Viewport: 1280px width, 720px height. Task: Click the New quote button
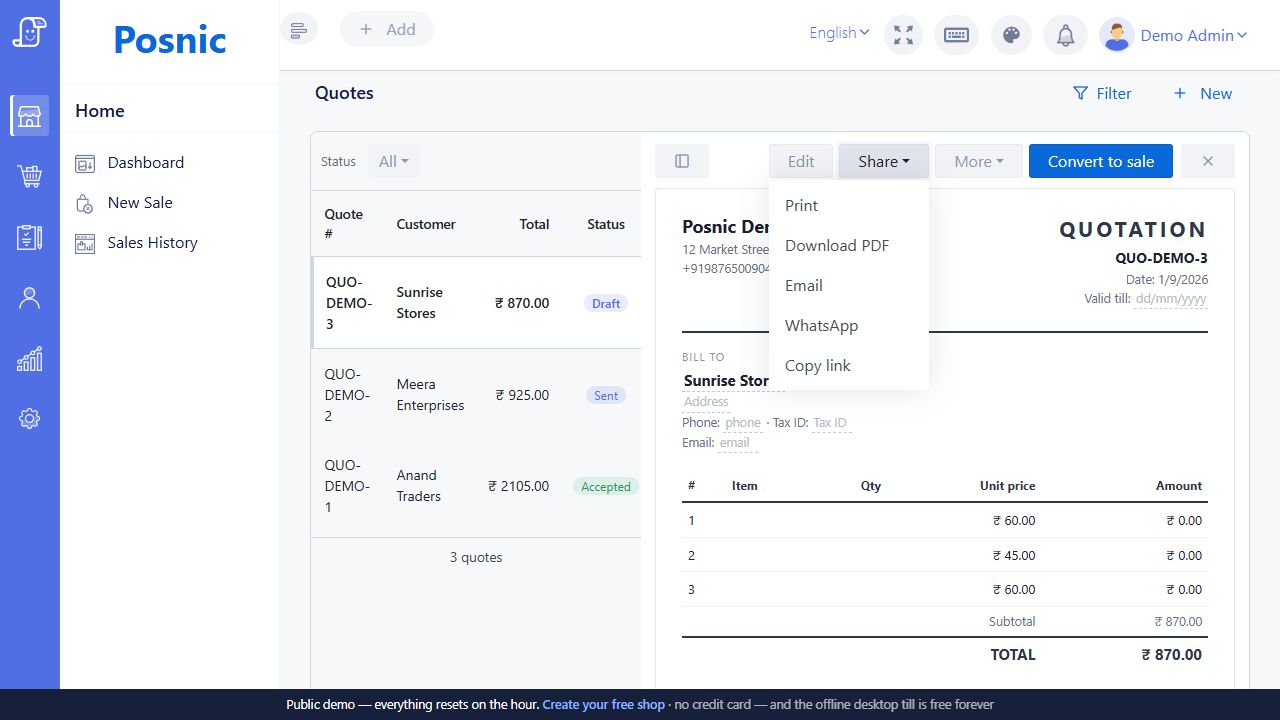(1203, 93)
